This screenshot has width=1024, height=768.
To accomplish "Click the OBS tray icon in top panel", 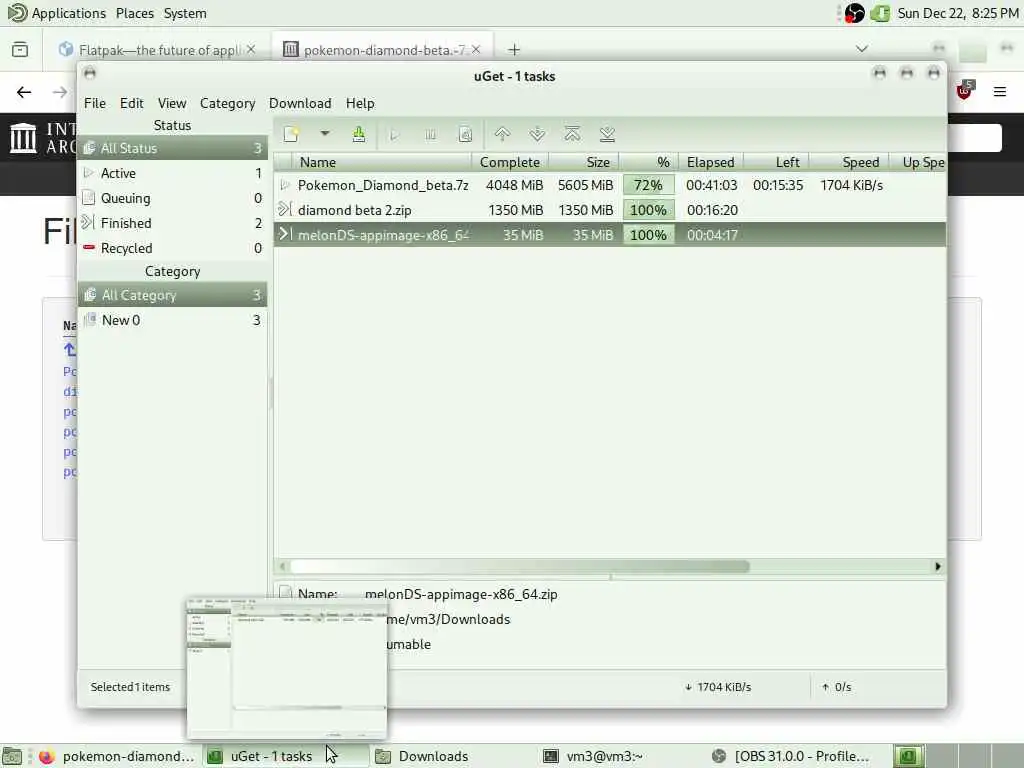I will coord(854,13).
